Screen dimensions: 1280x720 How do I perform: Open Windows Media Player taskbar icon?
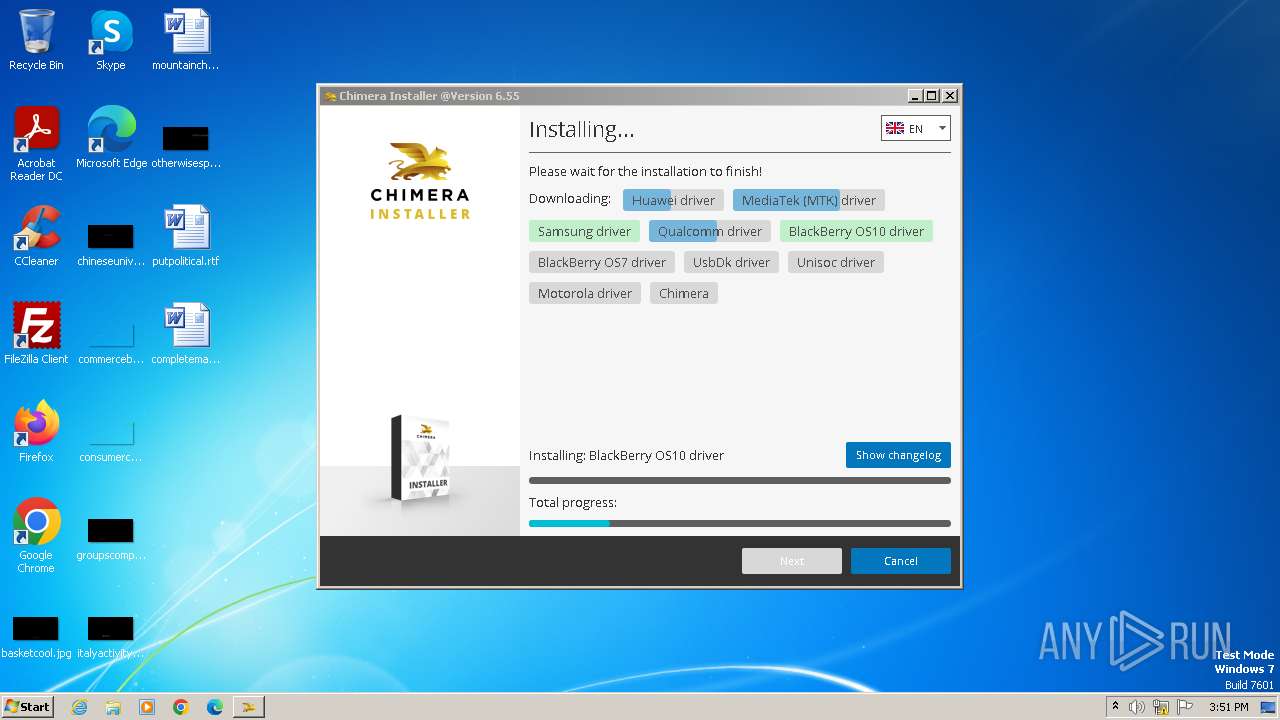[147, 707]
